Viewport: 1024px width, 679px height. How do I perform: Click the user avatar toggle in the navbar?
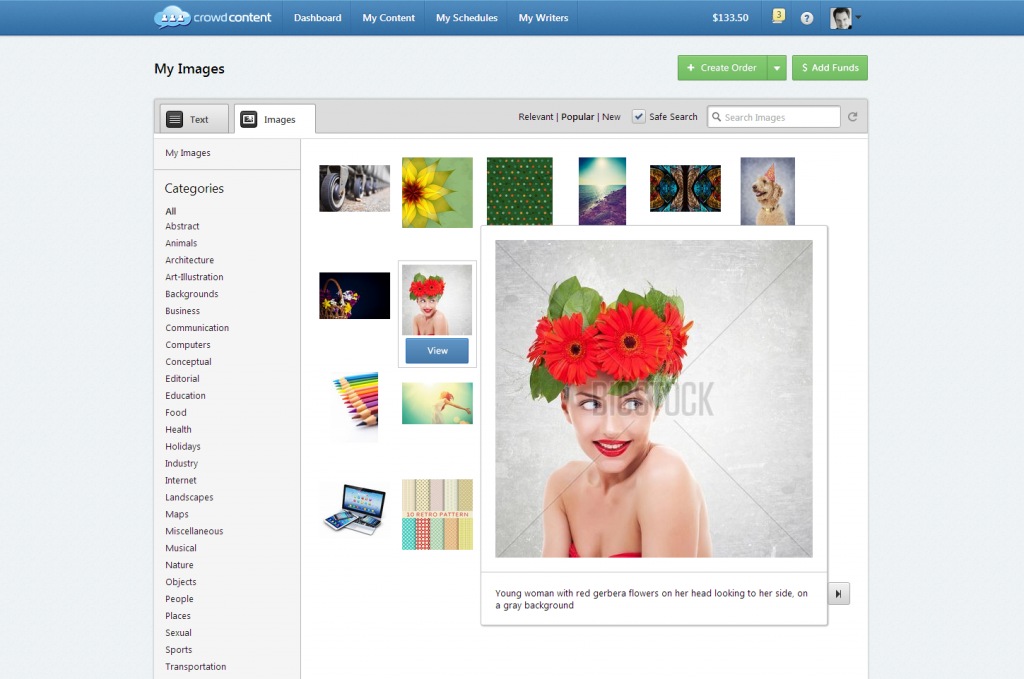point(839,17)
